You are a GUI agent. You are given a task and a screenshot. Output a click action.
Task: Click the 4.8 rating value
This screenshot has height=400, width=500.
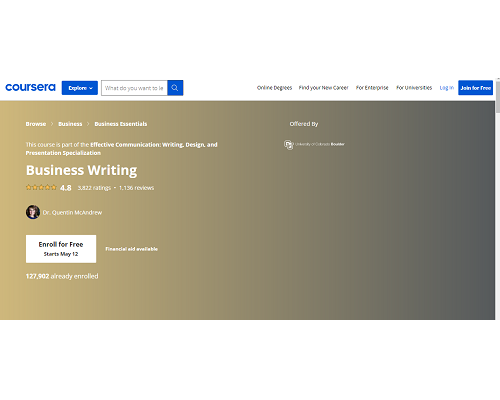[x=66, y=188]
